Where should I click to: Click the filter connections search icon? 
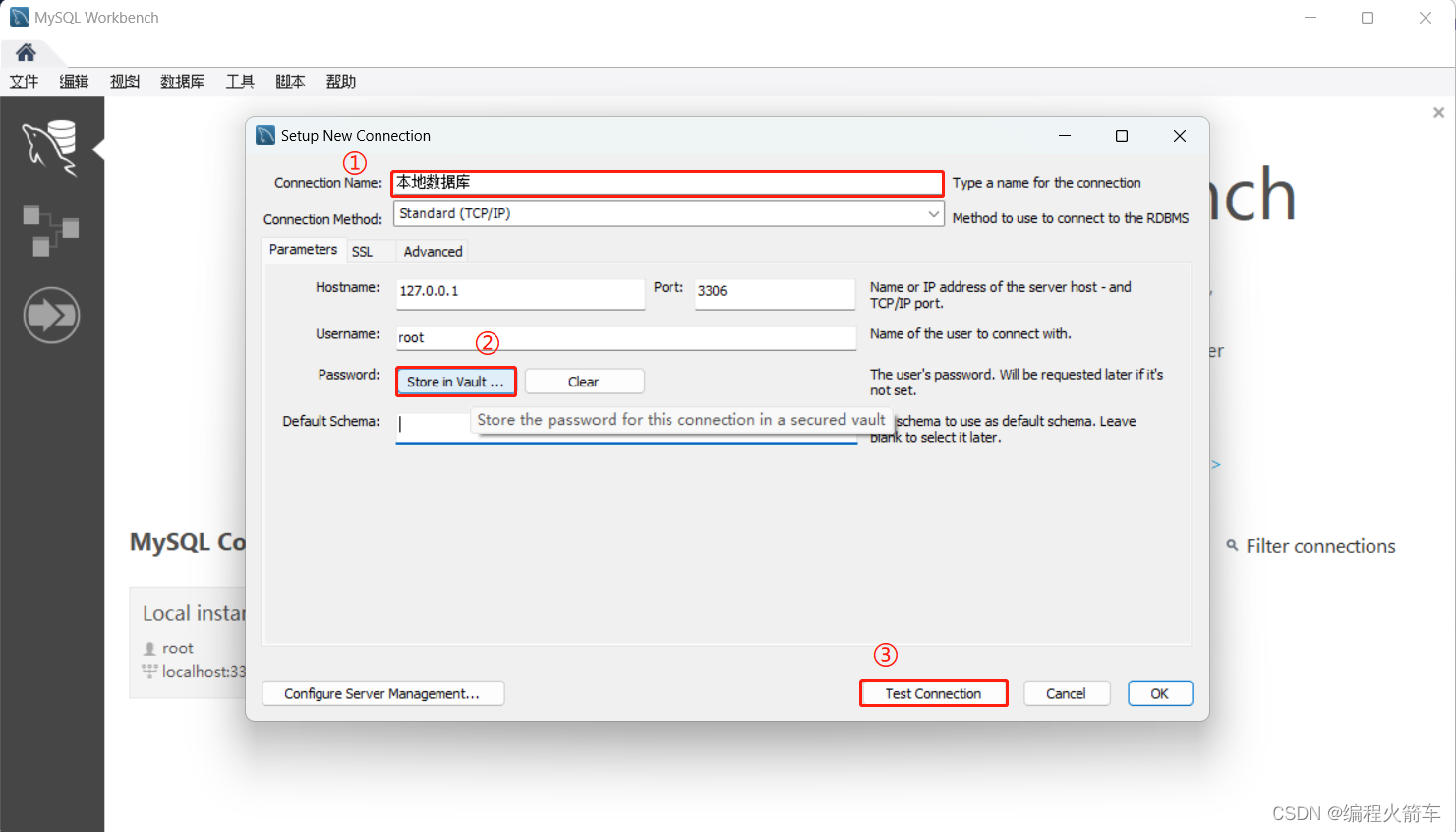click(1232, 545)
